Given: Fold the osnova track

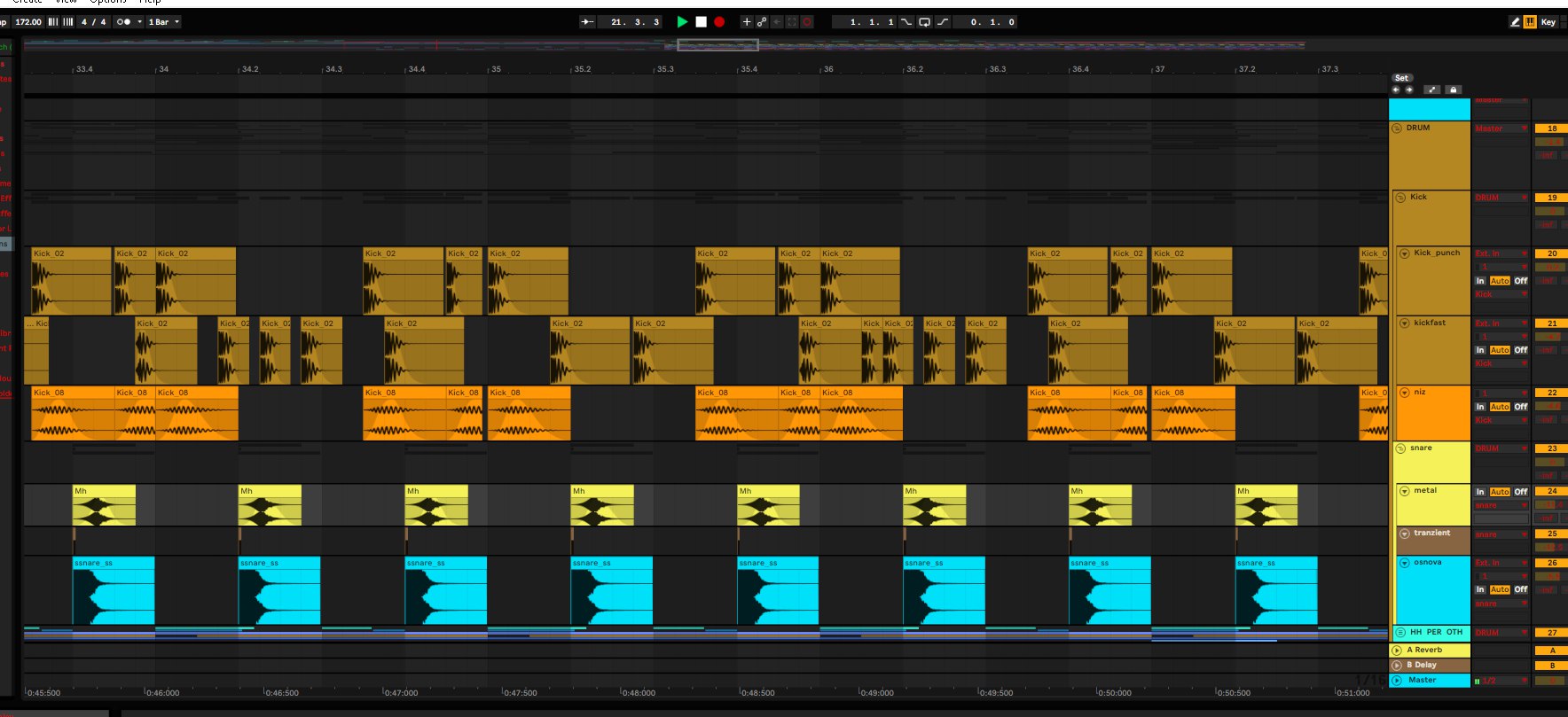Looking at the screenshot, I should tap(1405, 563).
